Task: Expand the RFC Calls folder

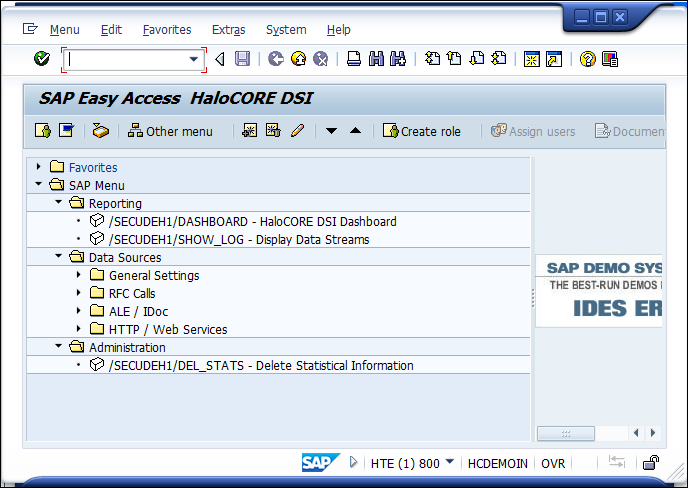Action: (x=79, y=293)
